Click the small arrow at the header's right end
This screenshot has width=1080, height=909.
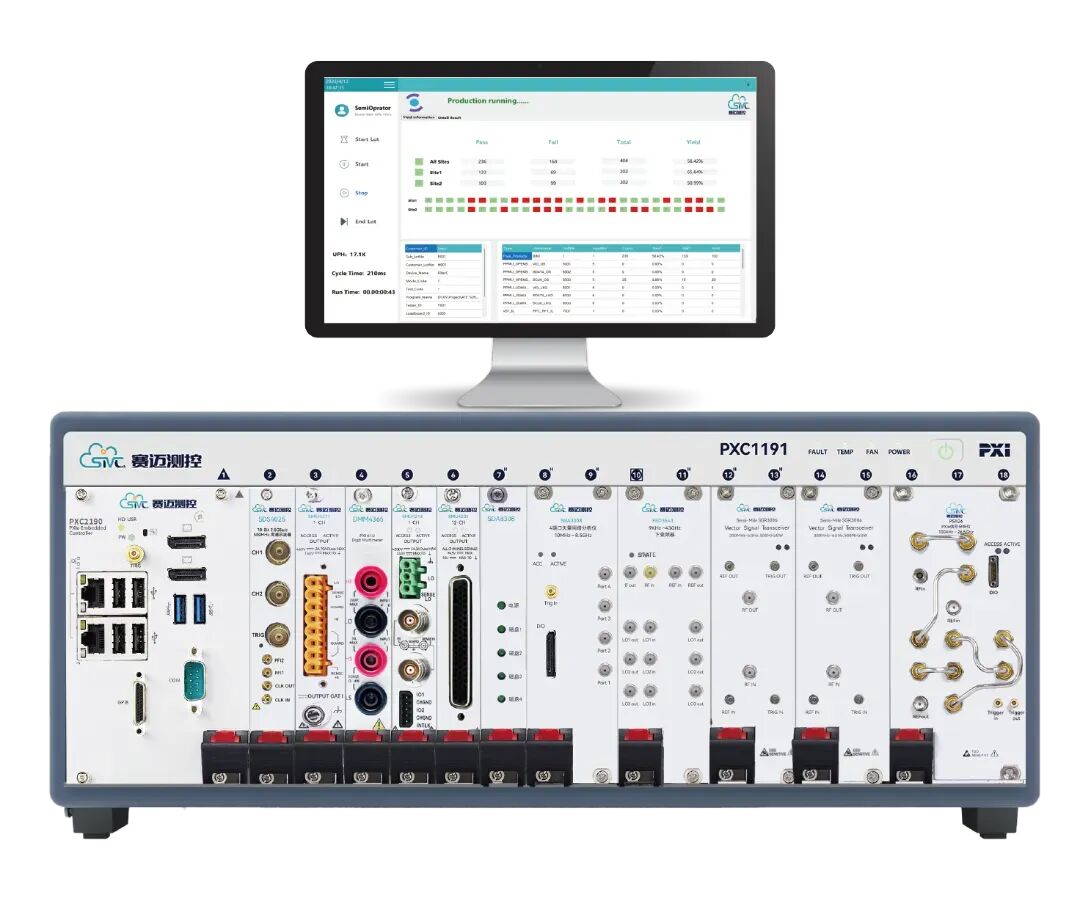coord(749,85)
